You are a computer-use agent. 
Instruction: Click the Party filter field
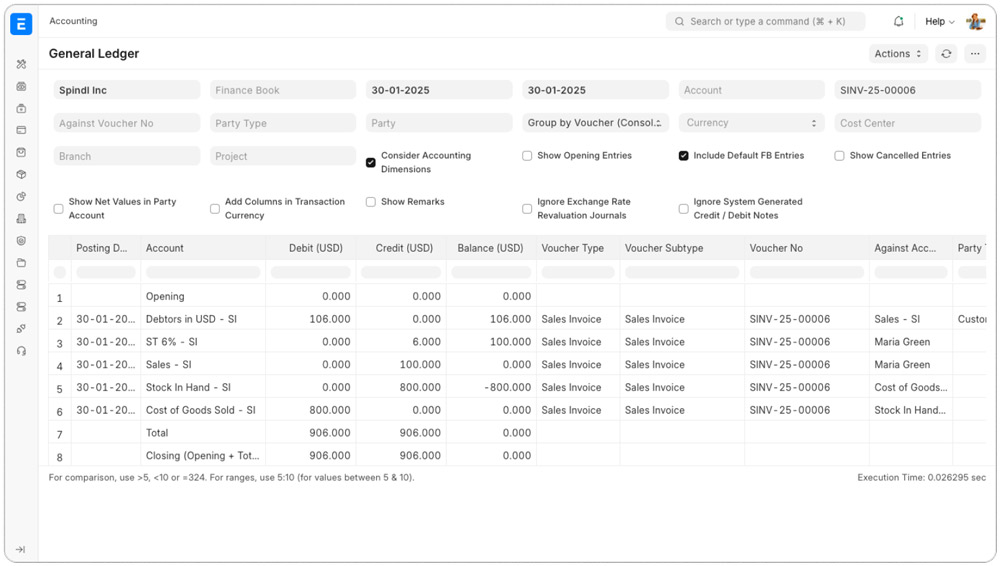click(x=439, y=123)
